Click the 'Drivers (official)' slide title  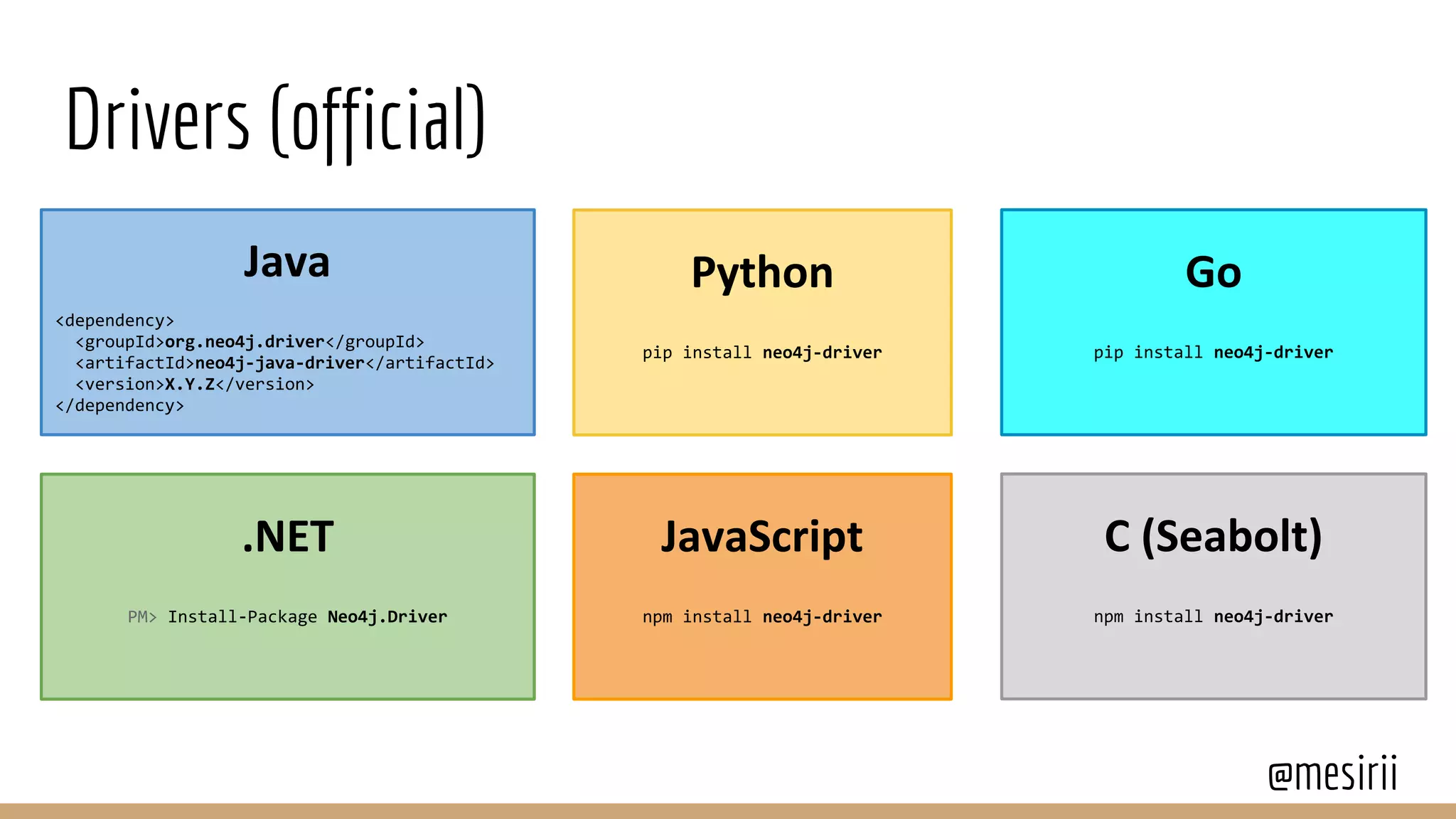click(276, 121)
